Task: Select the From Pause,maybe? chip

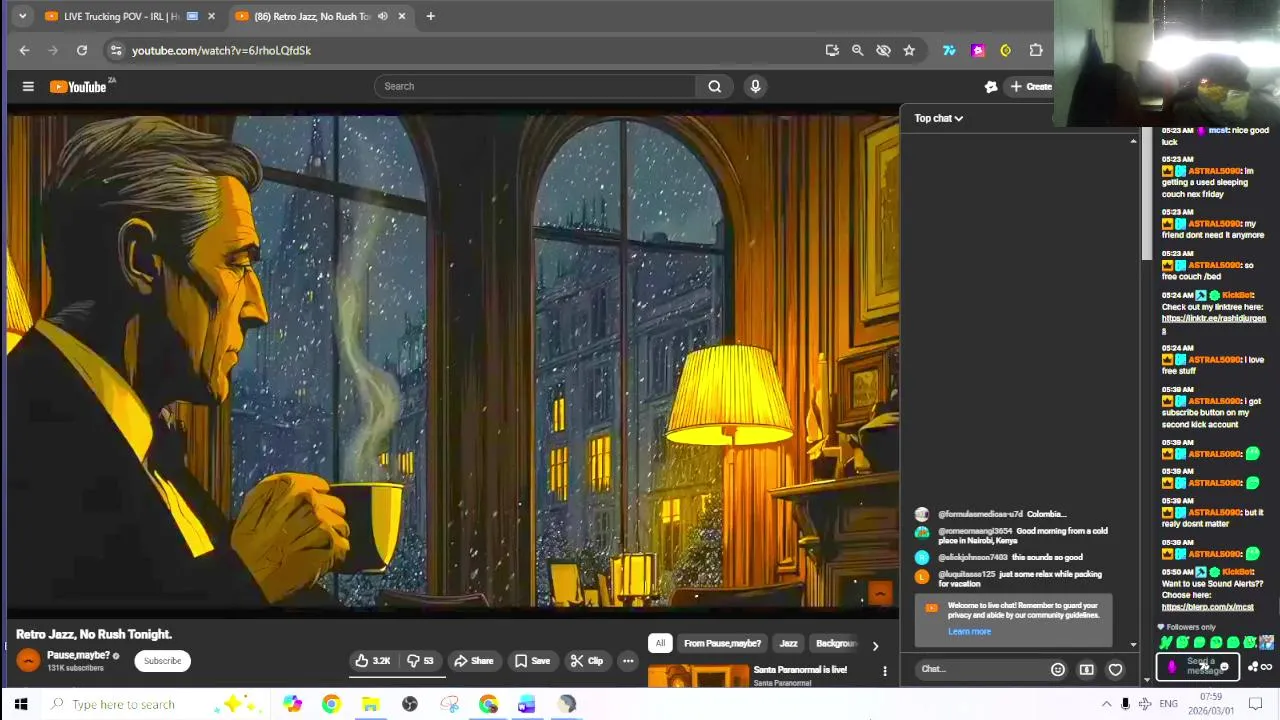Action: click(x=722, y=643)
